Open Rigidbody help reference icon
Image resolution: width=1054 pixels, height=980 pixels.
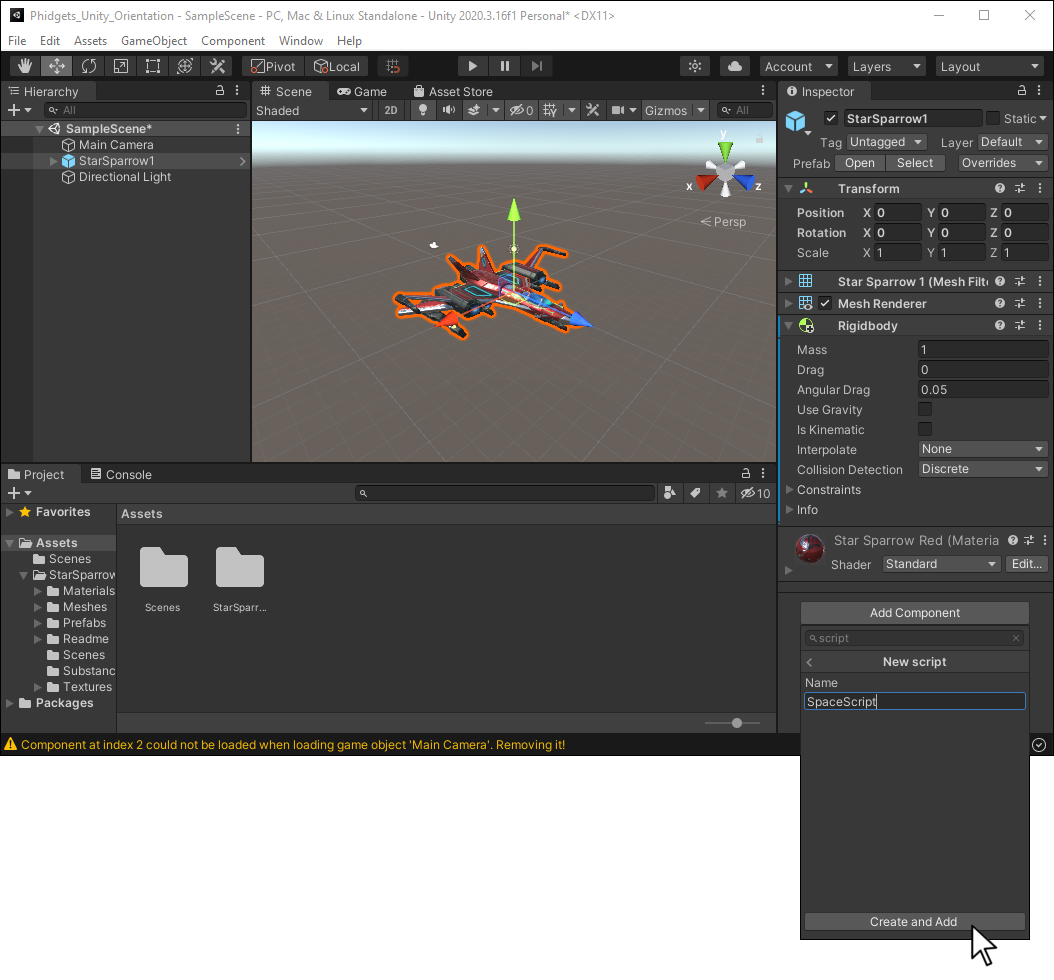point(1000,325)
